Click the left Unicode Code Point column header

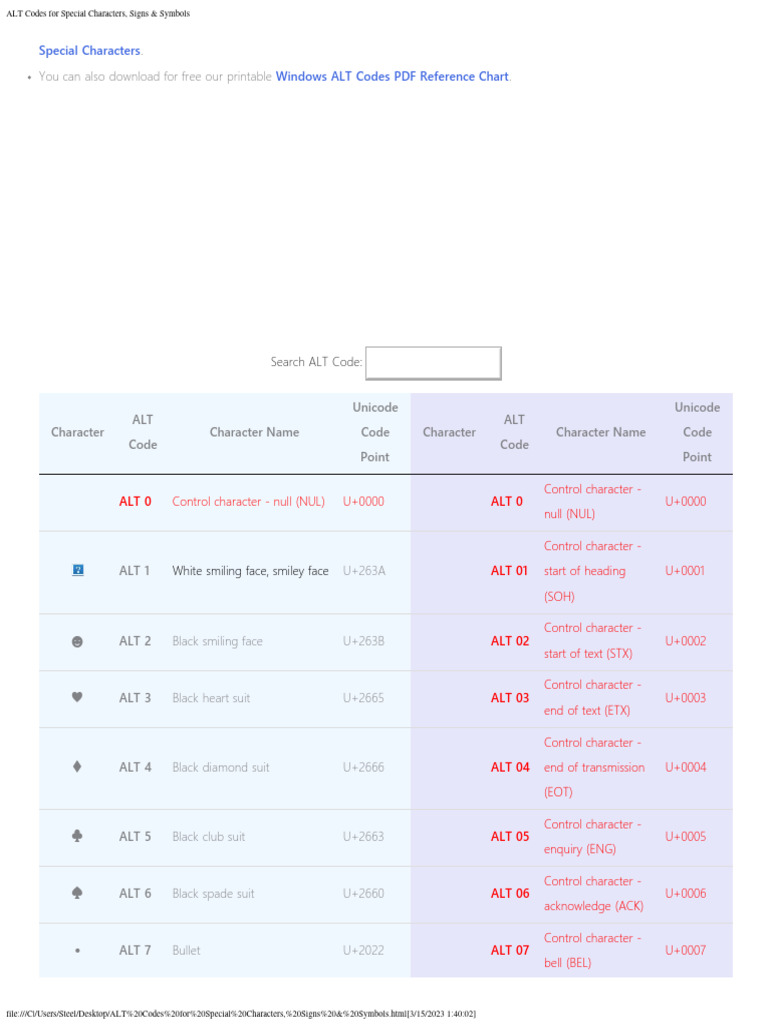[375, 432]
